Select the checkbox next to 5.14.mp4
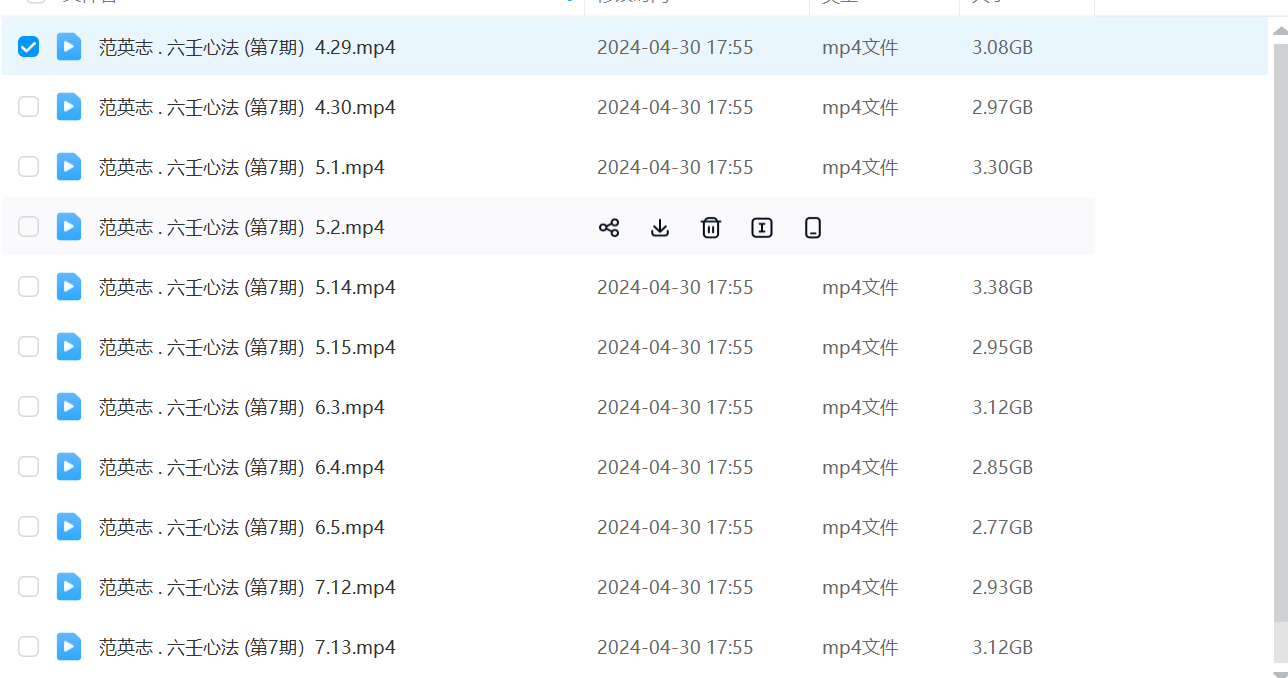The image size is (1288, 678). (29, 287)
